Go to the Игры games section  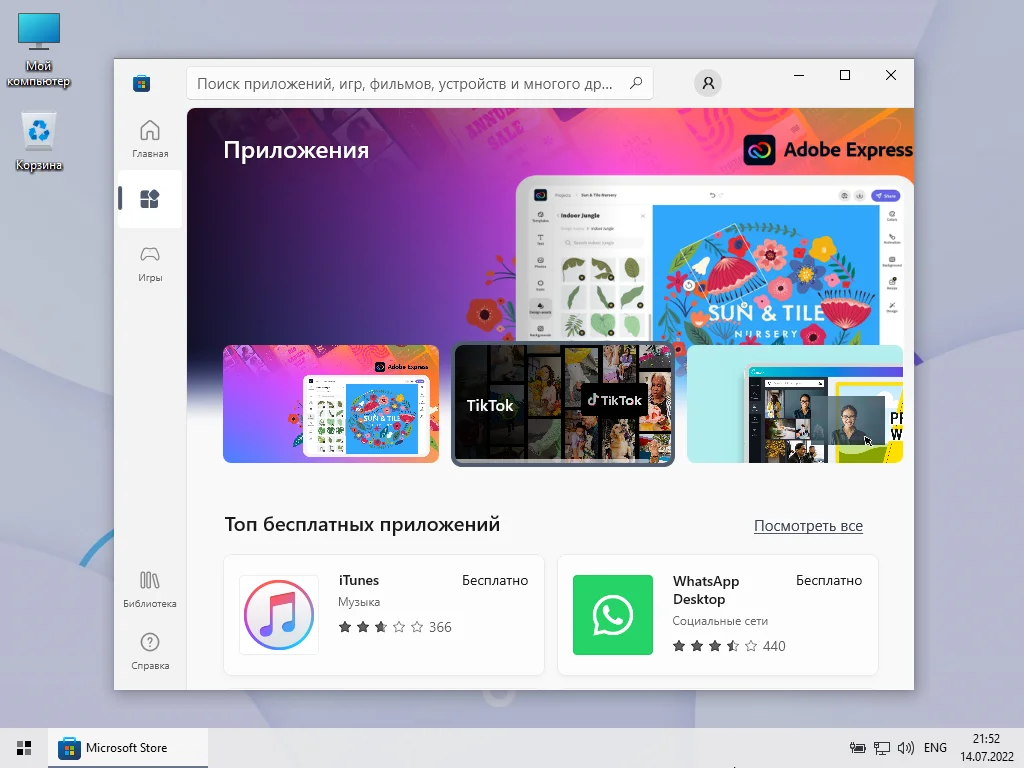point(150,263)
